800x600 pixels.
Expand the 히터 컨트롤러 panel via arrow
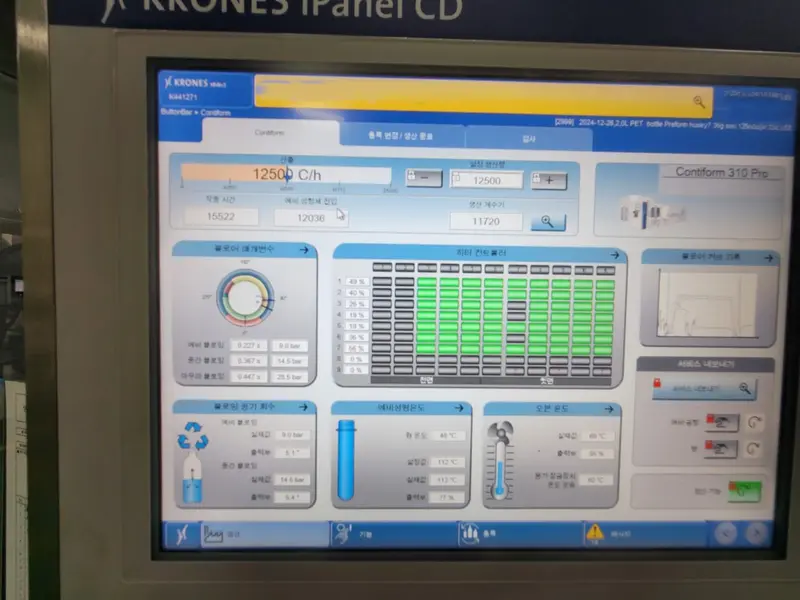[x=614, y=255]
